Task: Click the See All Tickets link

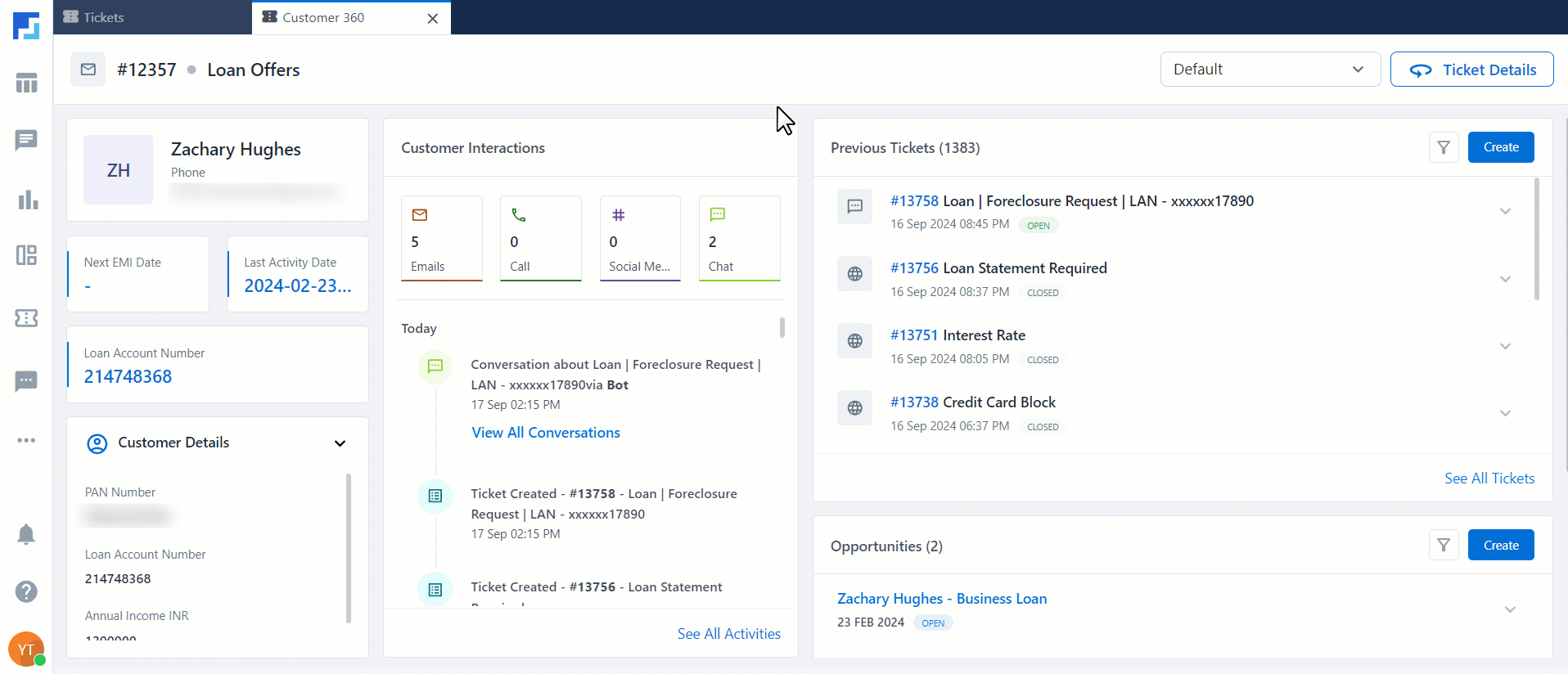Action: pyautogui.click(x=1489, y=479)
